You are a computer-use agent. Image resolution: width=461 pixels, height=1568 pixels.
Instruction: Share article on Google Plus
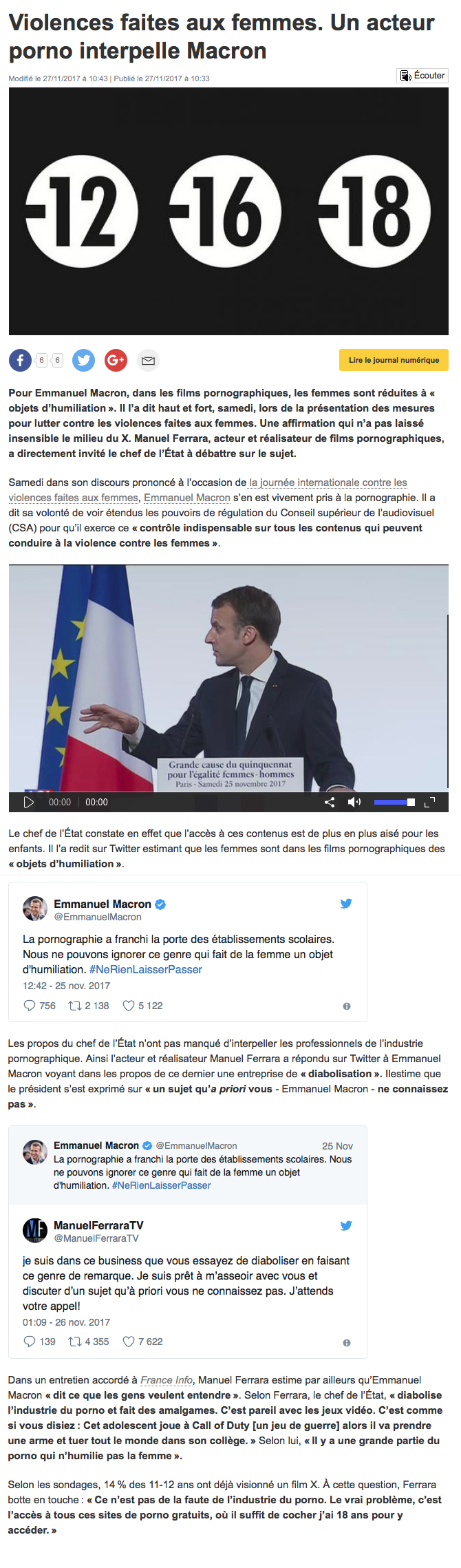(x=116, y=360)
